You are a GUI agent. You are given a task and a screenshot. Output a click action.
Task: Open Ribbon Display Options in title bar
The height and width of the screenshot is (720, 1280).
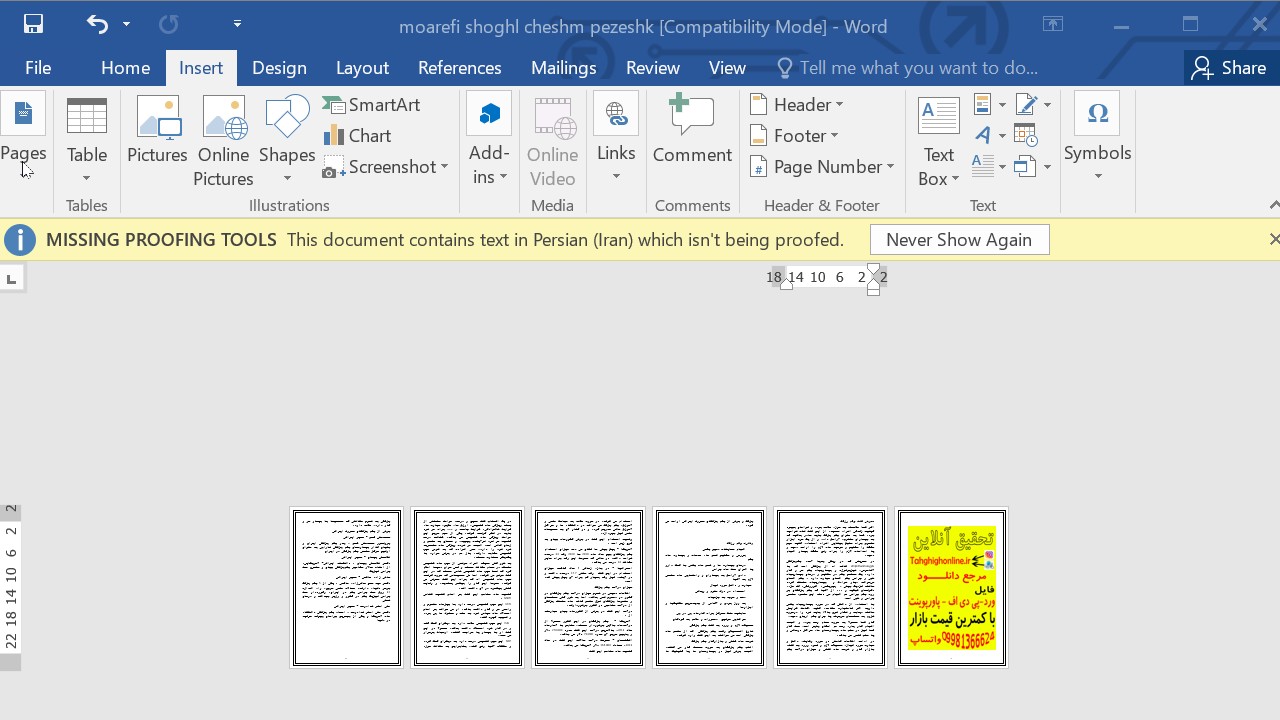coord(1053,24)
